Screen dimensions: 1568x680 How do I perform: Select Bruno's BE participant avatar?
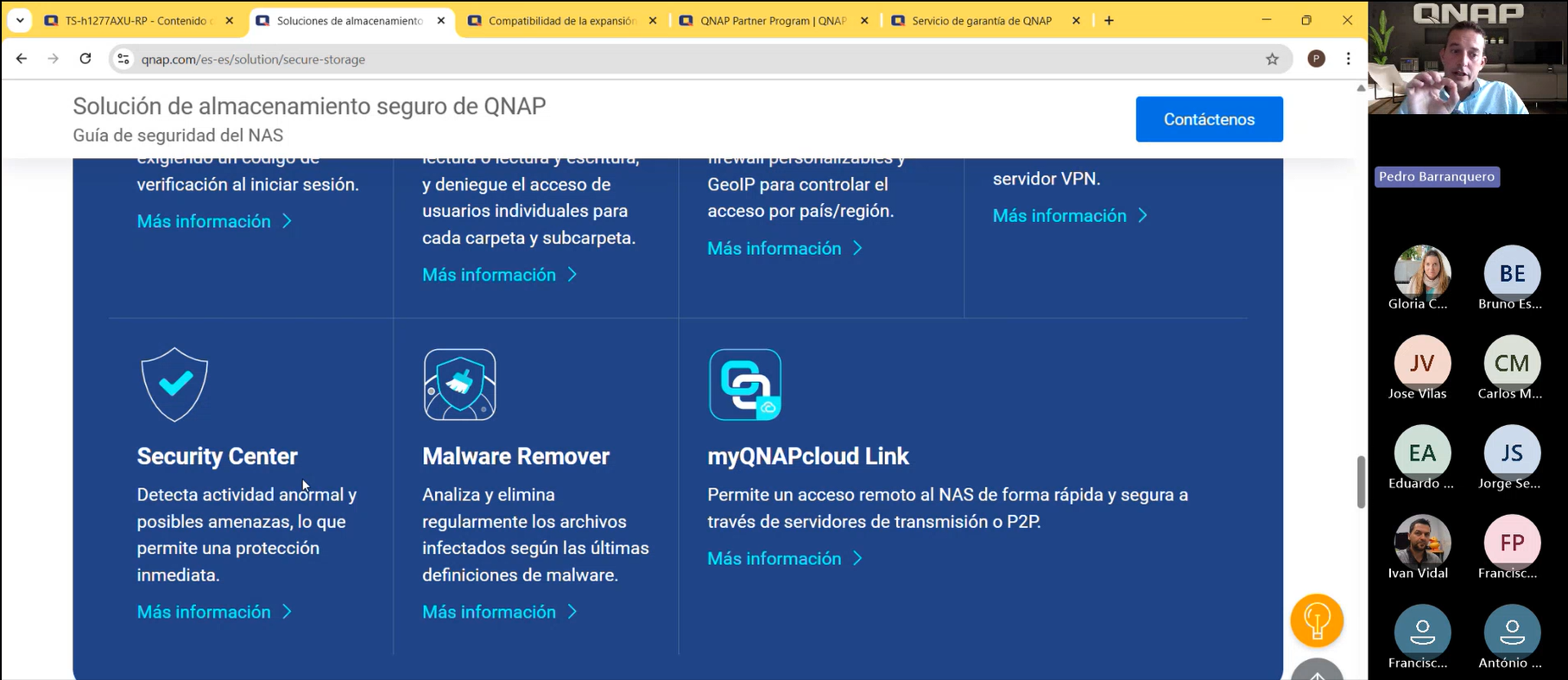tap(1512, 273)
